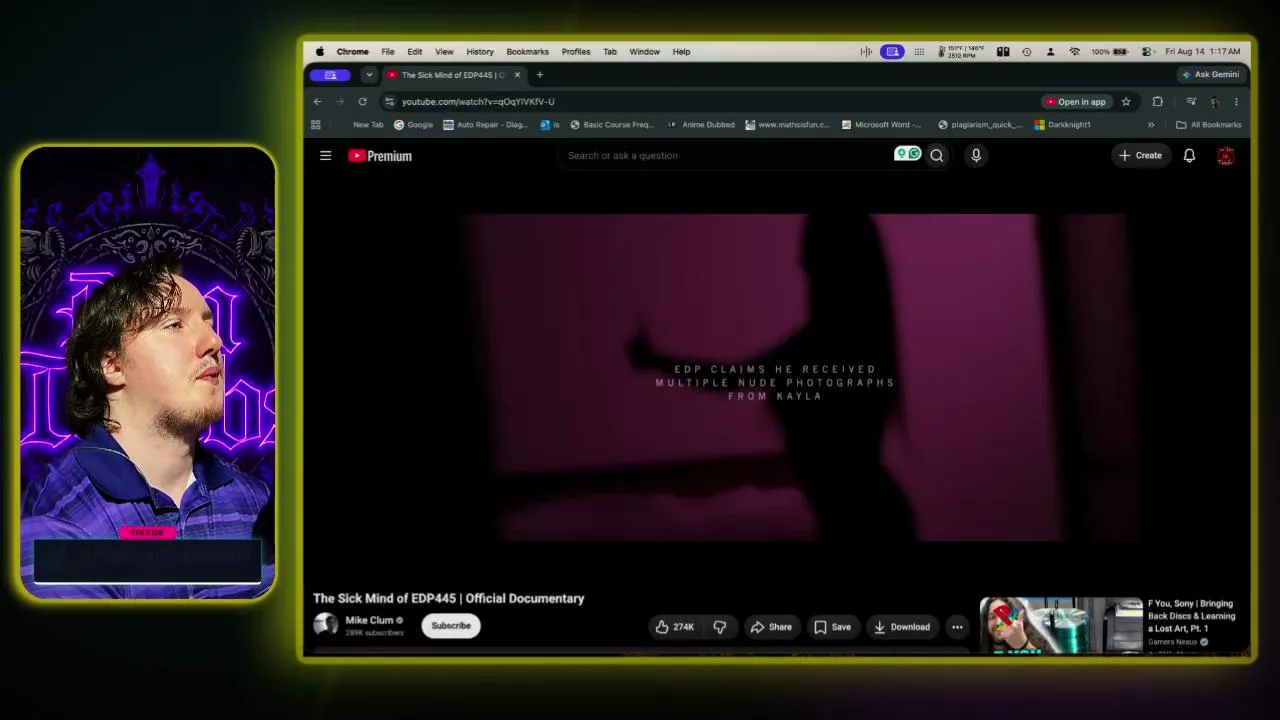The width and height of the screenshot is (1280, 720).
Task: Open Chrome's three-dot menu
Action: pos(1236,101)
